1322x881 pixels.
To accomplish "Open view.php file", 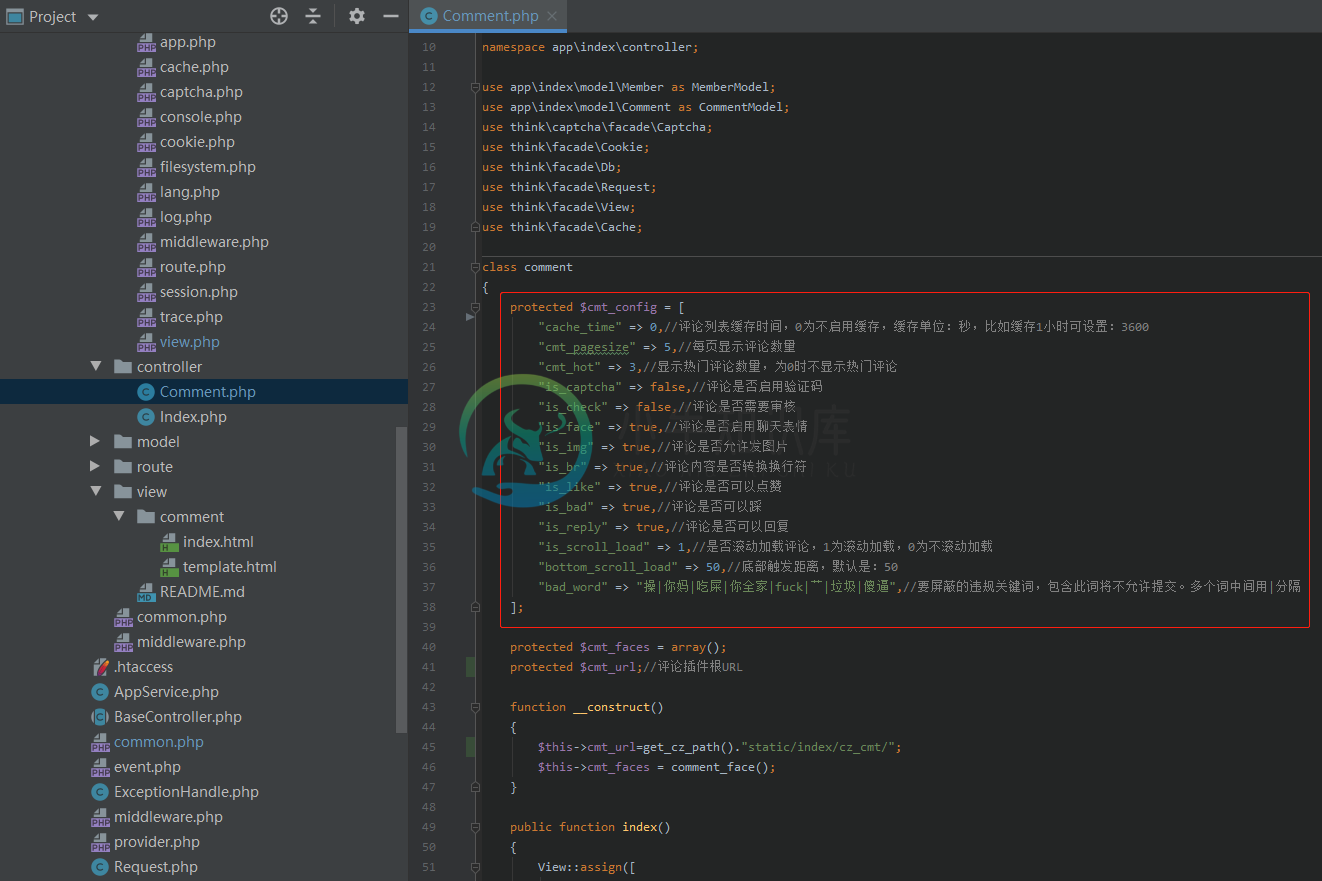I will [x=189, y=342].
